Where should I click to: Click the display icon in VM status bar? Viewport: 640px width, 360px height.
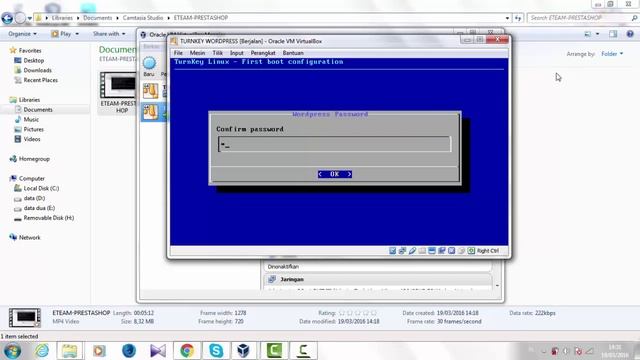432,251
